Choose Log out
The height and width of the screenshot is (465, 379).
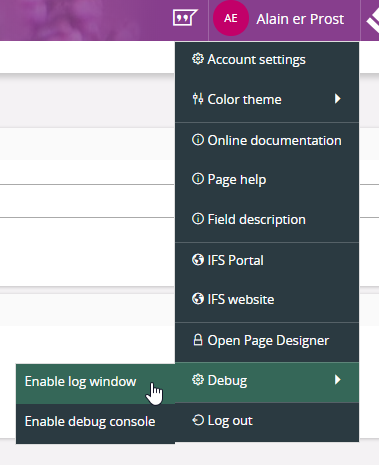(267, 422)
